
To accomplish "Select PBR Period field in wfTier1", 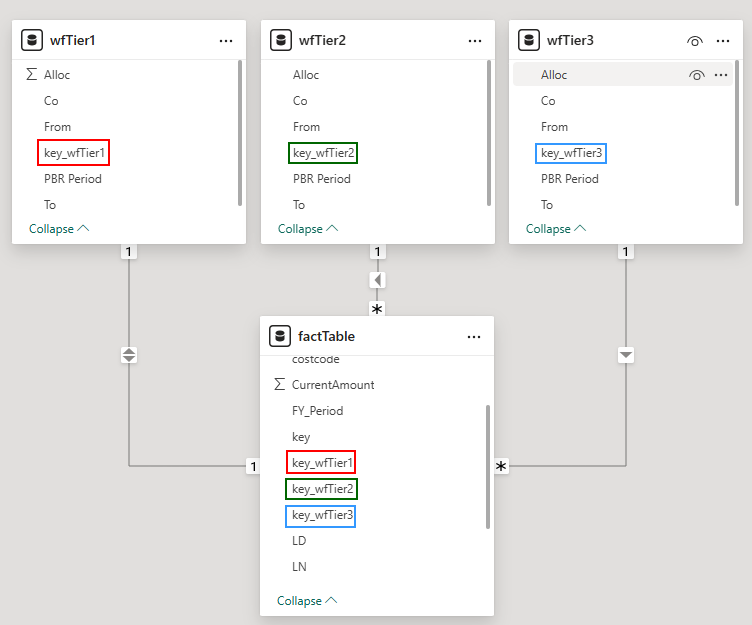I will tap(73, 178).
